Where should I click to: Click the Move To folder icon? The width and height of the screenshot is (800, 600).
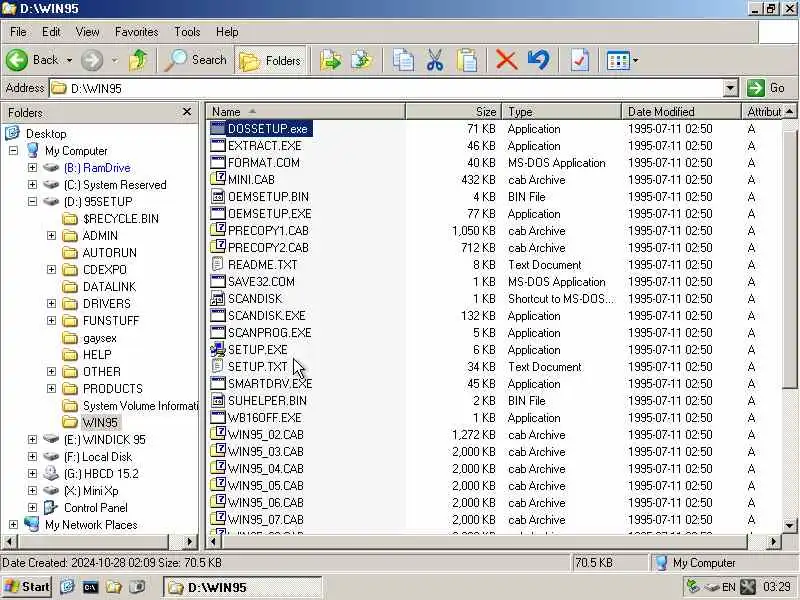click(x=330, y=60)
